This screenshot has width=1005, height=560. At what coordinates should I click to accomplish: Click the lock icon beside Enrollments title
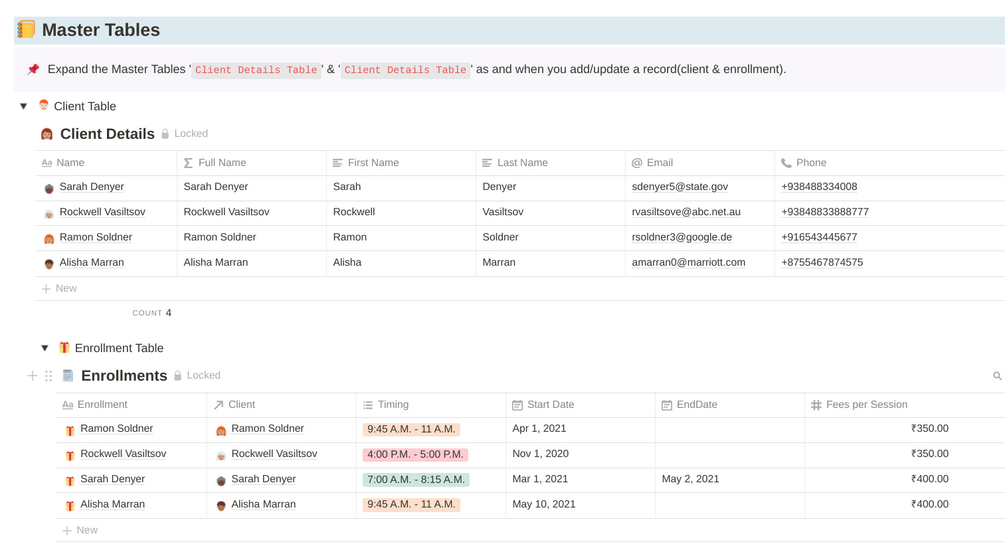coord(178,375)
